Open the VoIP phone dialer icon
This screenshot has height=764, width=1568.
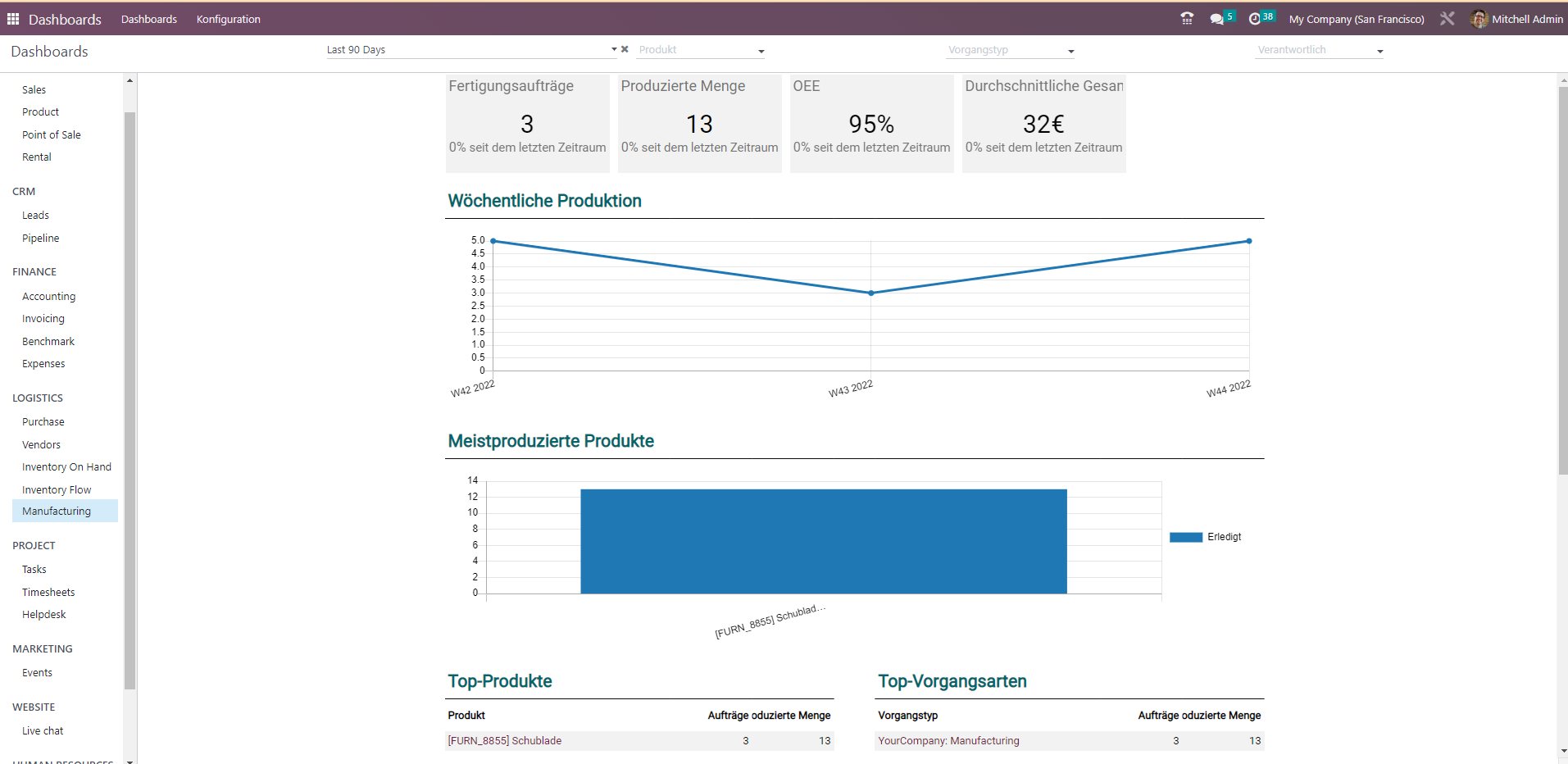coord(1186,19)
